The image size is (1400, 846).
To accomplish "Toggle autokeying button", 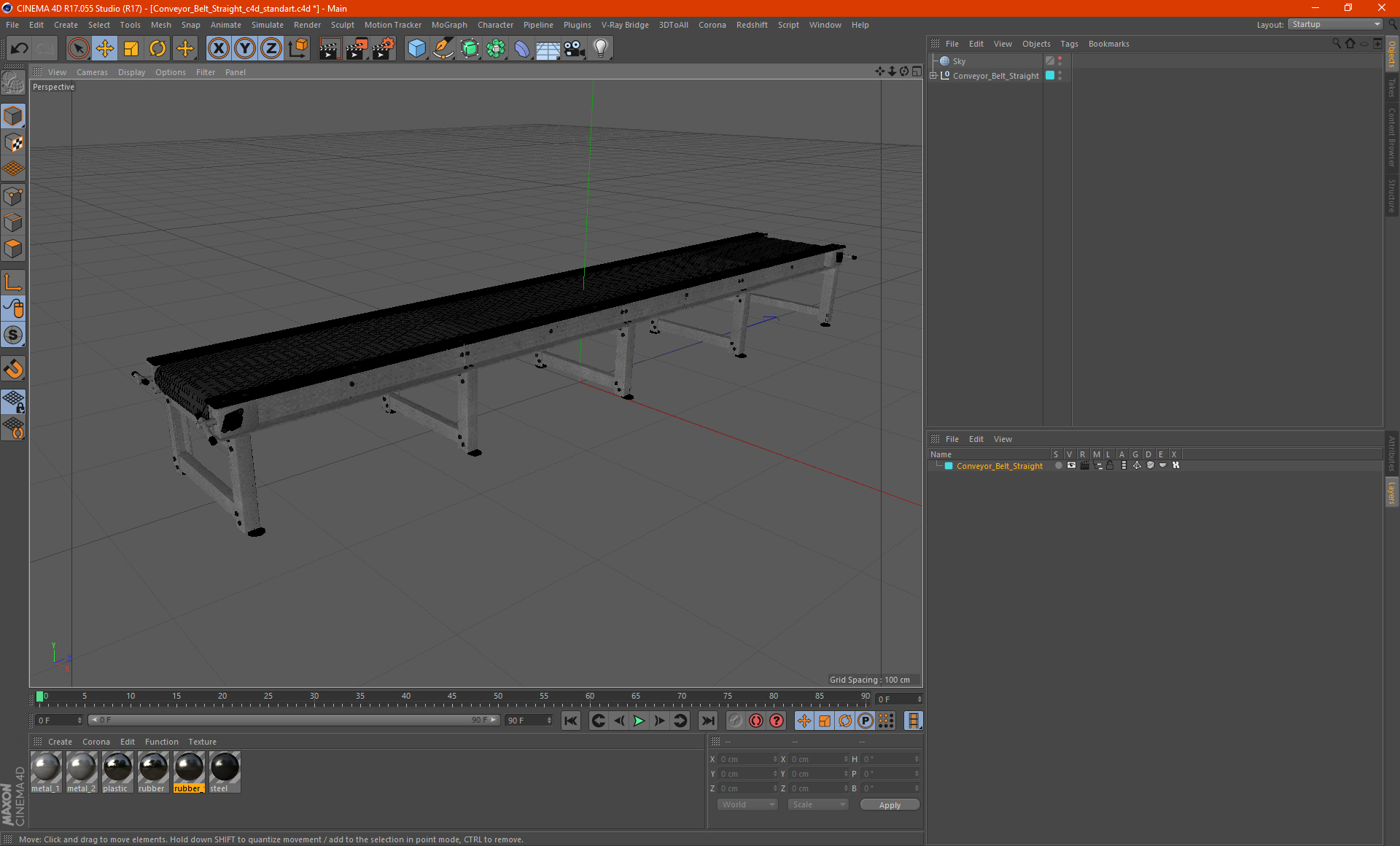I will point(756,721).
